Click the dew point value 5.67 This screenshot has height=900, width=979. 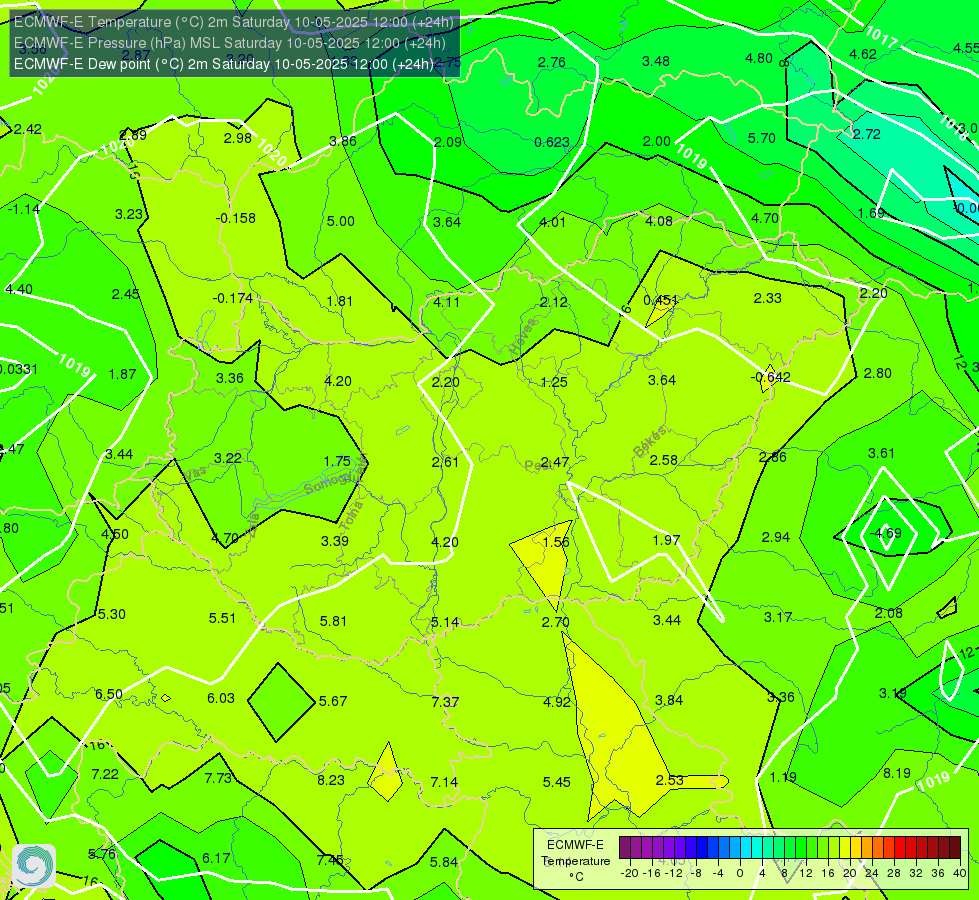[x=333, y=701]
